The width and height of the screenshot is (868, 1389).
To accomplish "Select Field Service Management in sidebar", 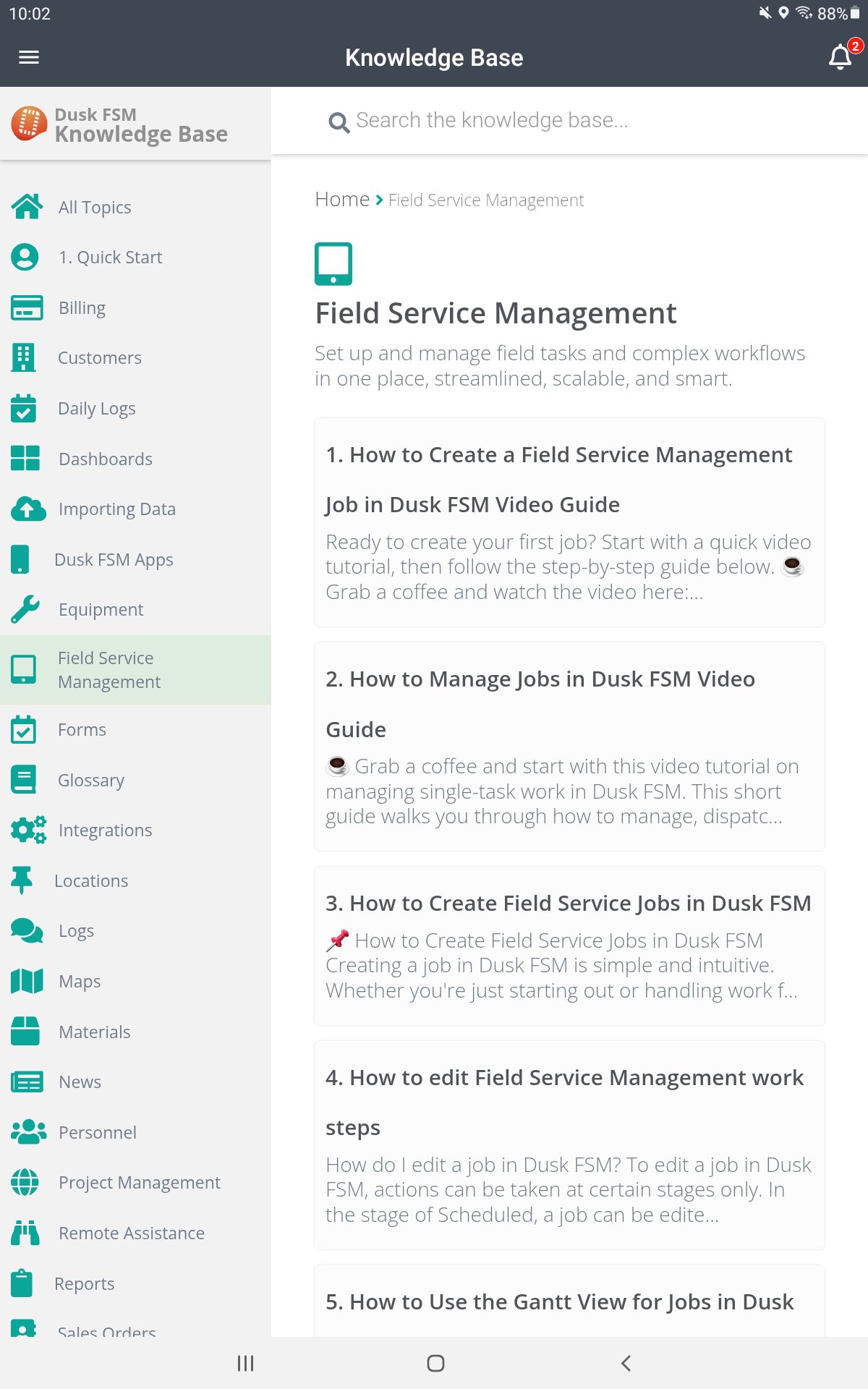I will click(135, 670).
